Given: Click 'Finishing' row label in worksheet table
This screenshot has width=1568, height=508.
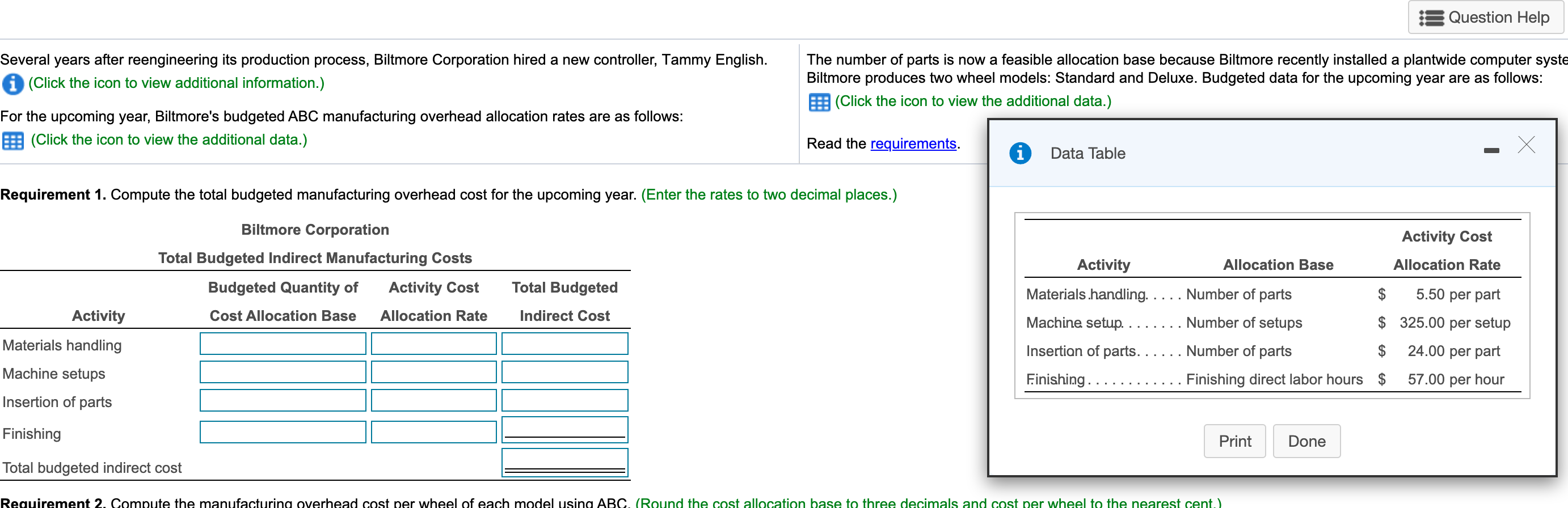Looking at the screenshot, I should 32,434.
